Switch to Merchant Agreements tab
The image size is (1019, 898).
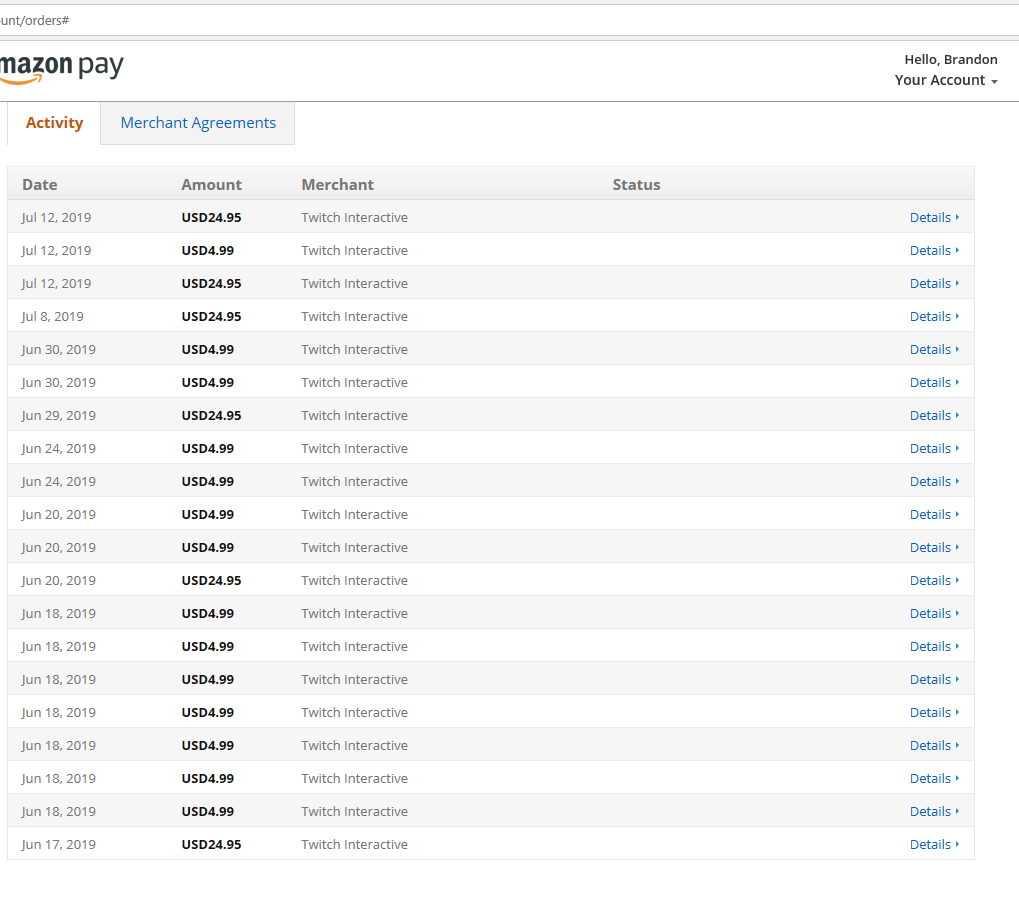pyautogui.click(x=198, y=123)
